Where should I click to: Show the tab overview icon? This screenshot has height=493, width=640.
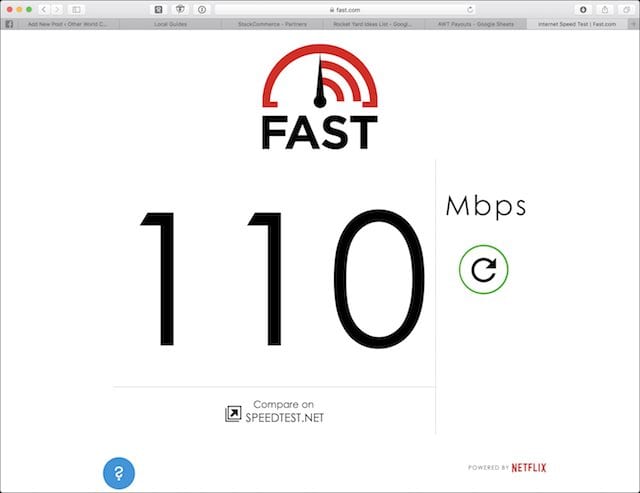(x=627, y=9)
